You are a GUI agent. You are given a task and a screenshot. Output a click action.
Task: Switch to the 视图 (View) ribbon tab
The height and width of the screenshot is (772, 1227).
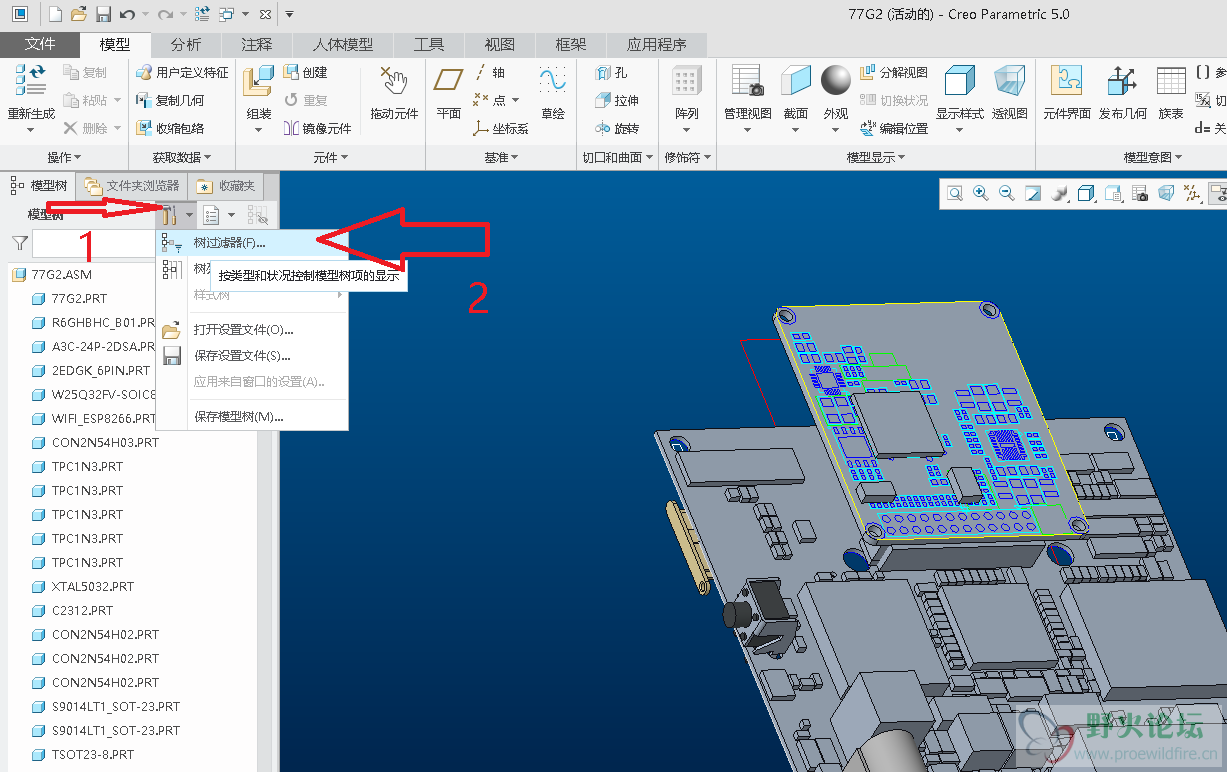pos(499,44)
